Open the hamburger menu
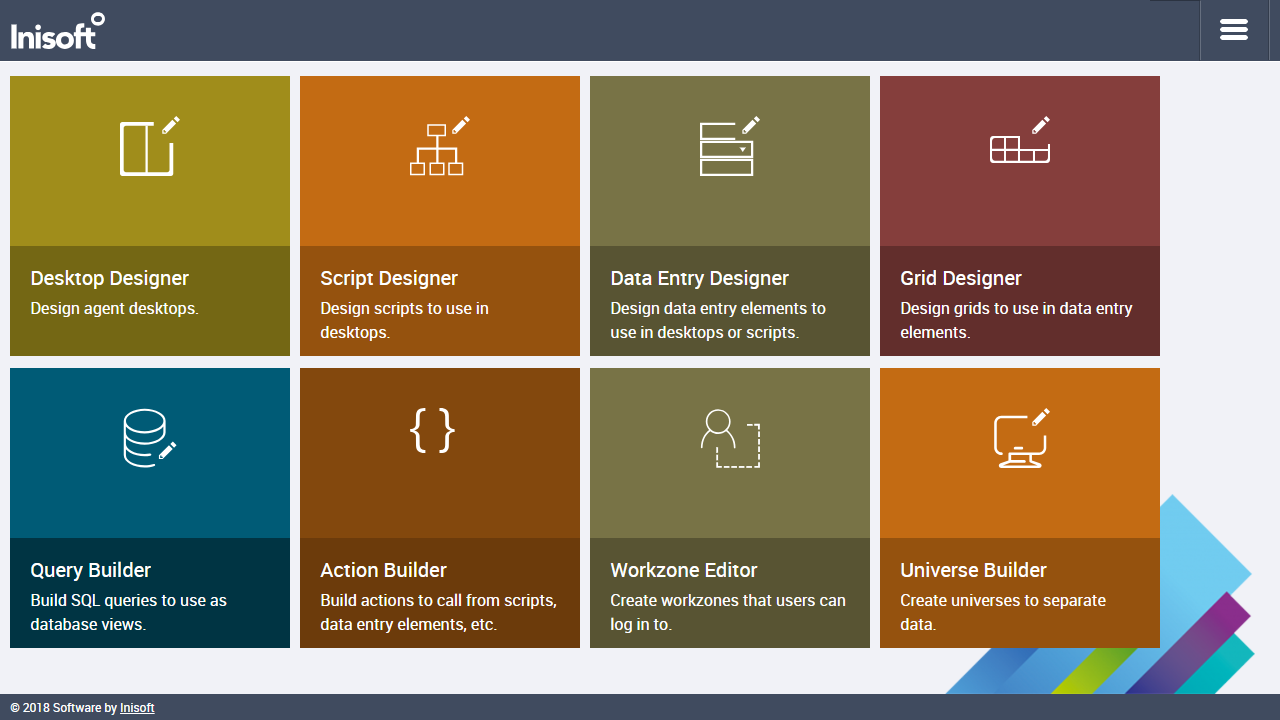 (1234, 30)
